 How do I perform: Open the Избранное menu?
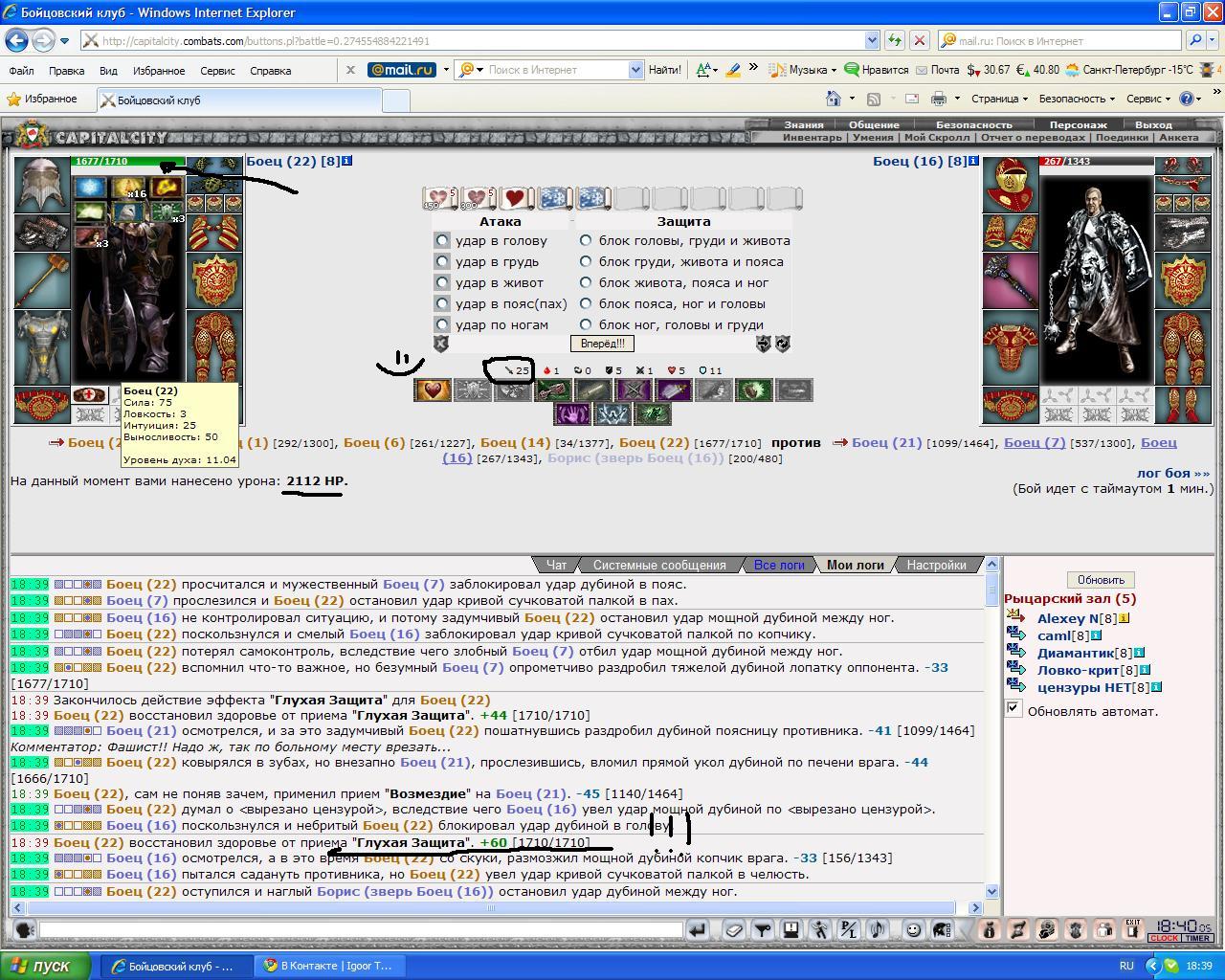[159, 70]
